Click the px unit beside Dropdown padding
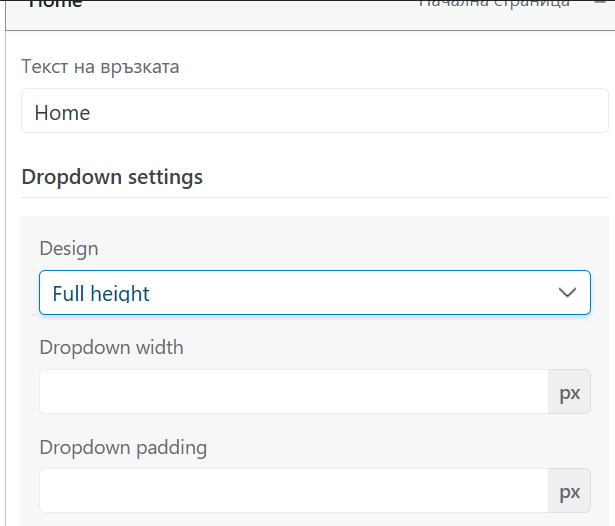 point(569,491)
